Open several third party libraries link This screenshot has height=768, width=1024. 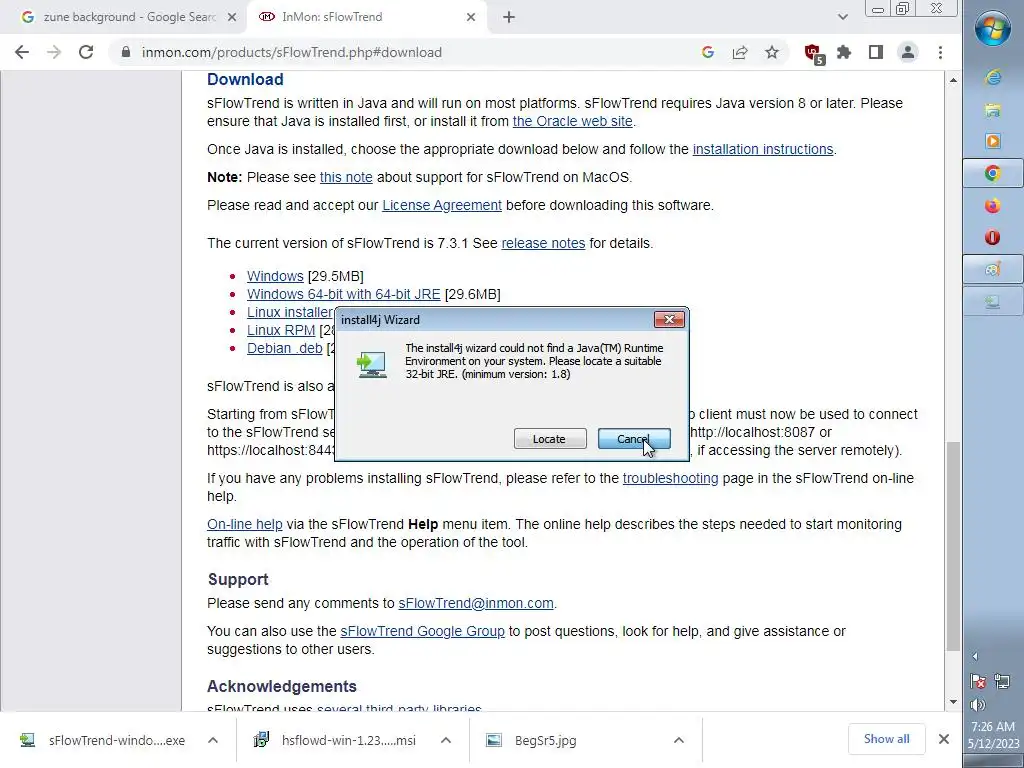399,708
